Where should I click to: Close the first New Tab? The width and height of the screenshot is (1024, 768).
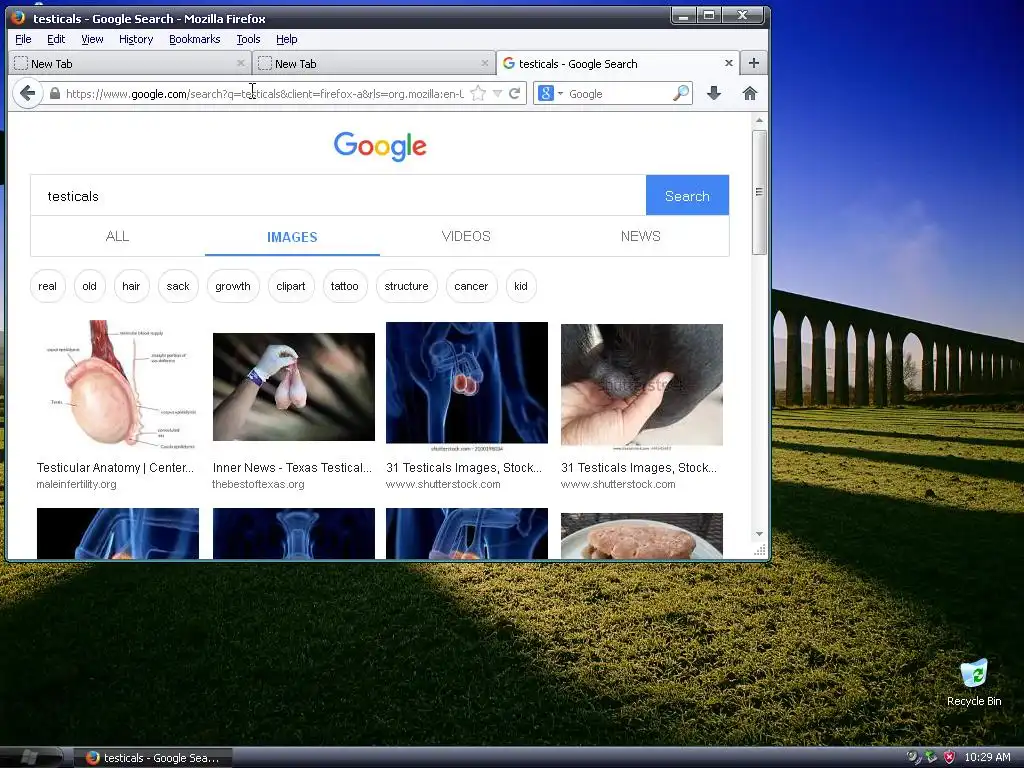pyautogui.click(x=240, y=63)
